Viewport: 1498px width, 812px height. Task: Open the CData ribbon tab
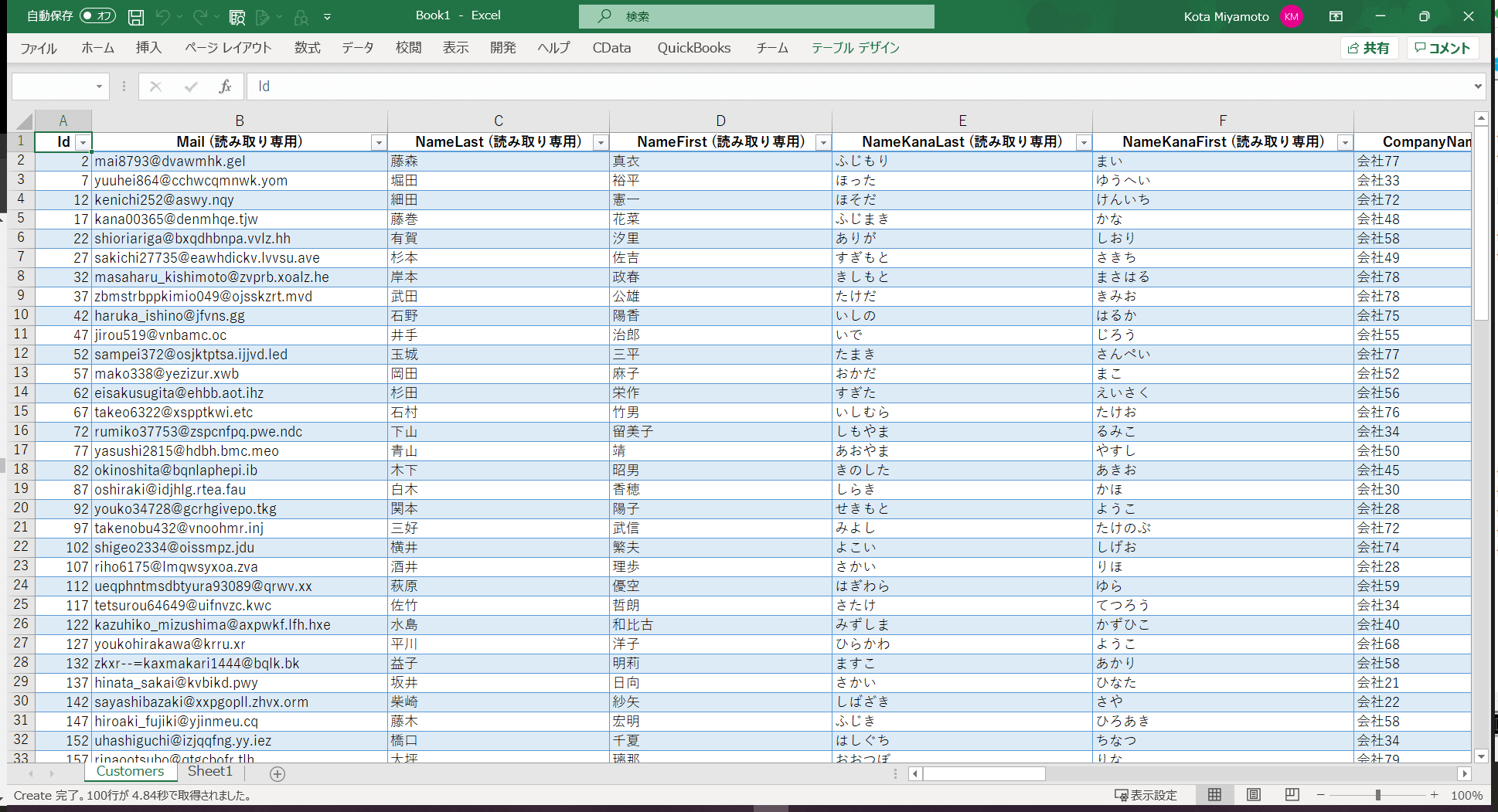point(611,48)
